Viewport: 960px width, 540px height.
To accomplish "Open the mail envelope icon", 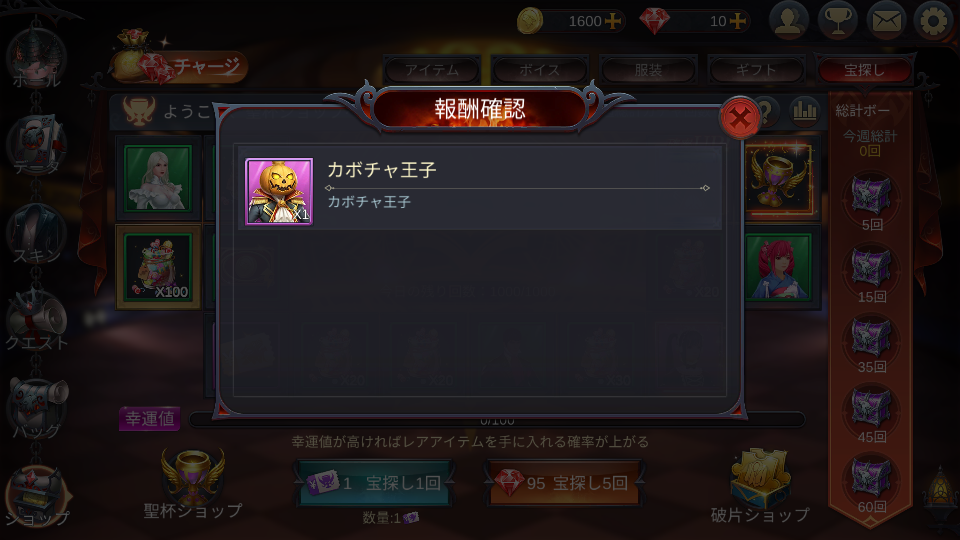I will 886,22.
